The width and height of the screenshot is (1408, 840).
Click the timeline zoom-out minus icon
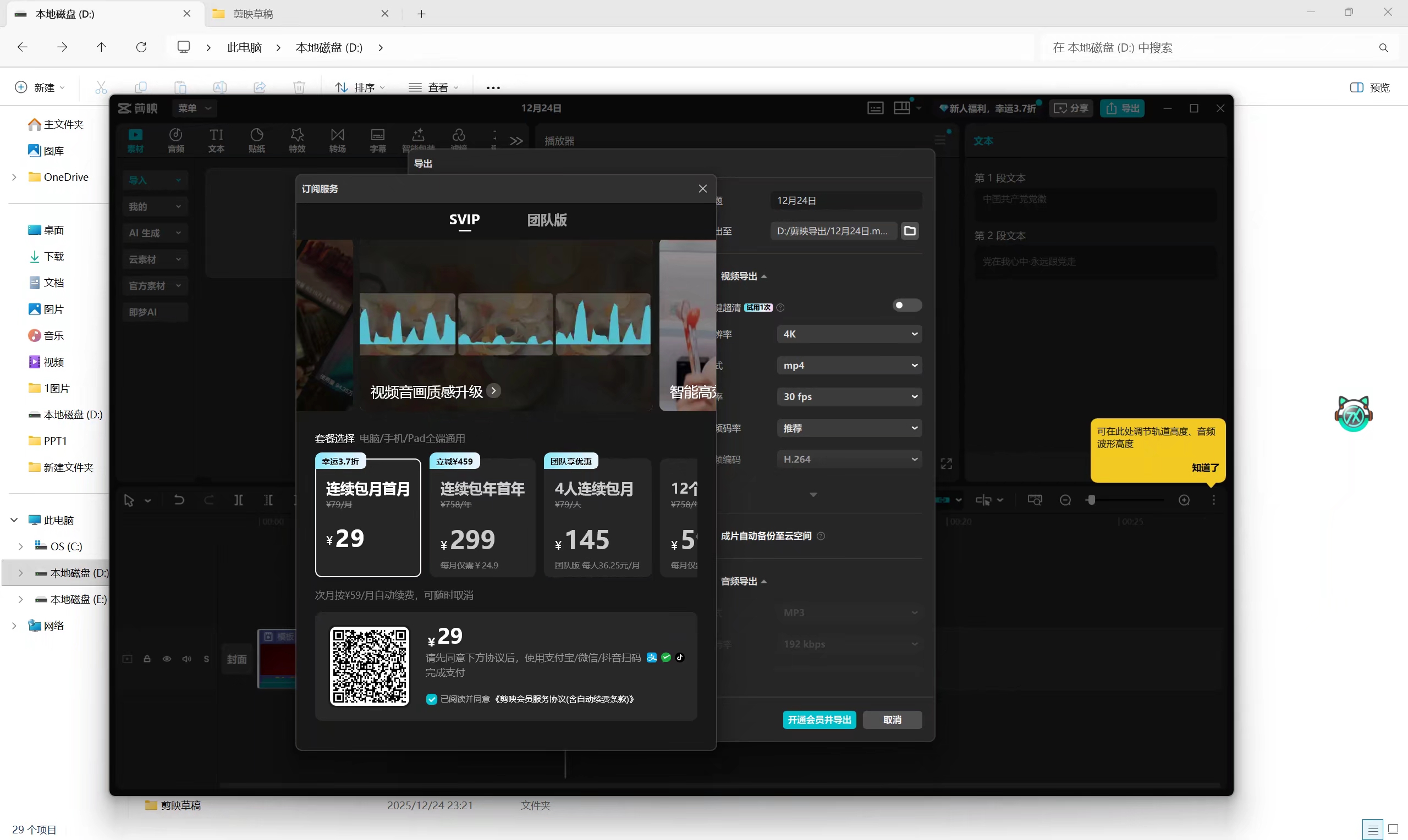tap(1065, 500)
